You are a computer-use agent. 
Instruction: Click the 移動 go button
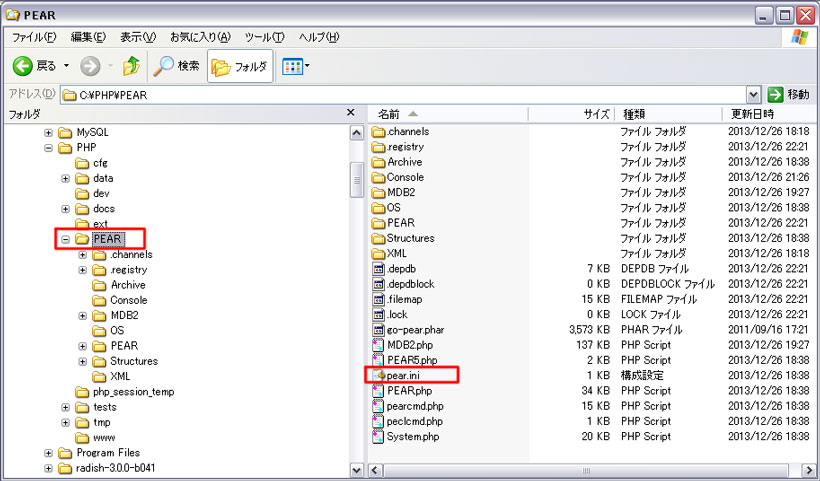(x=789, y=95)
